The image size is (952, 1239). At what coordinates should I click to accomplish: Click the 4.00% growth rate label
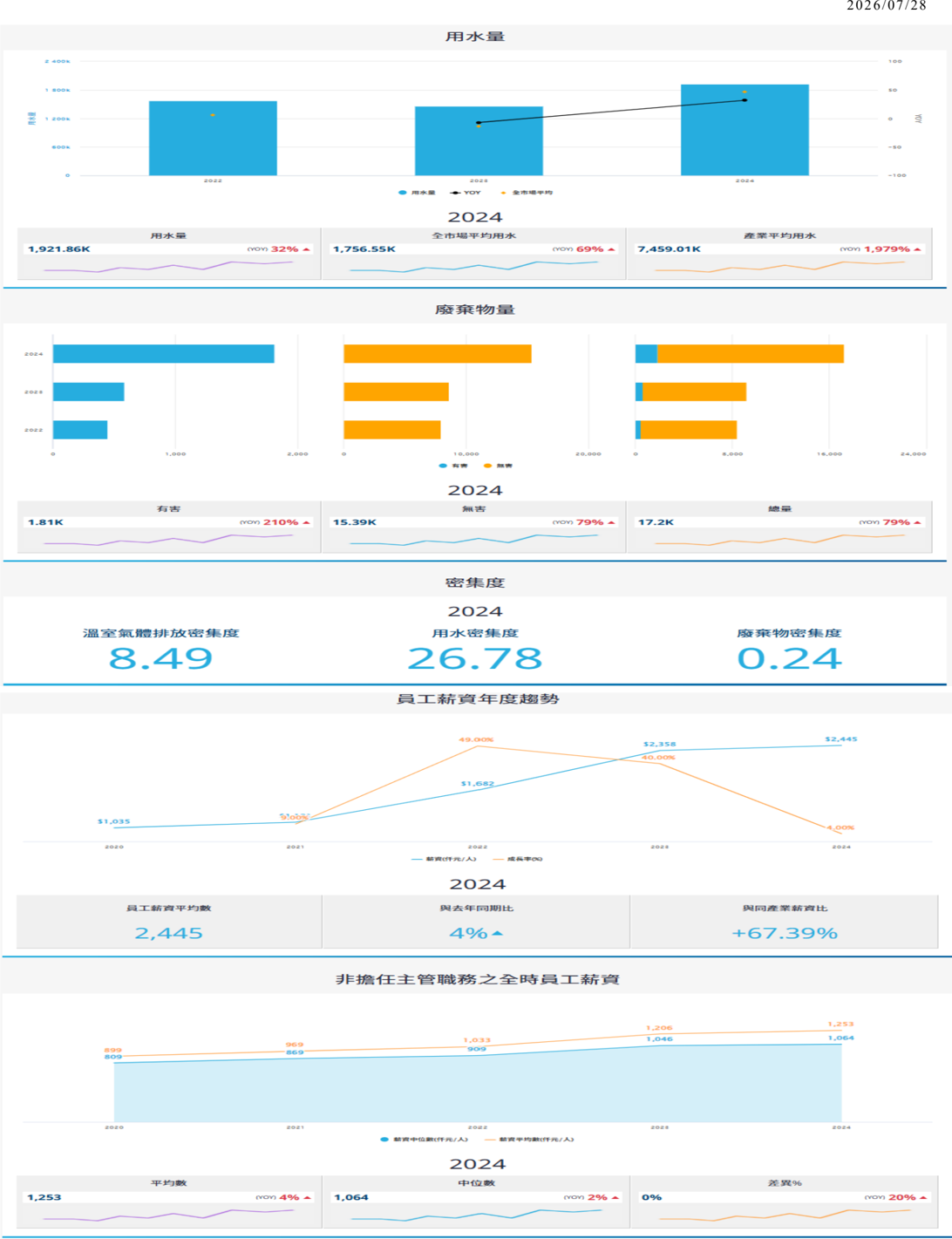coord(840,827)
